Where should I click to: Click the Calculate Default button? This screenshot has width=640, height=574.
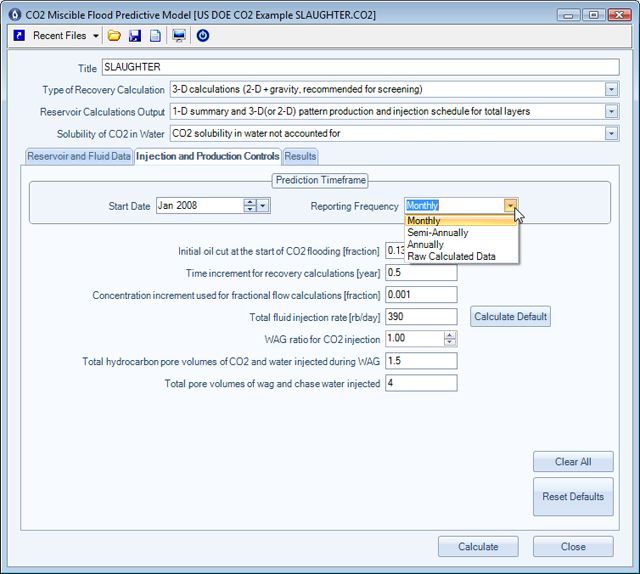[x=510, y=316]
